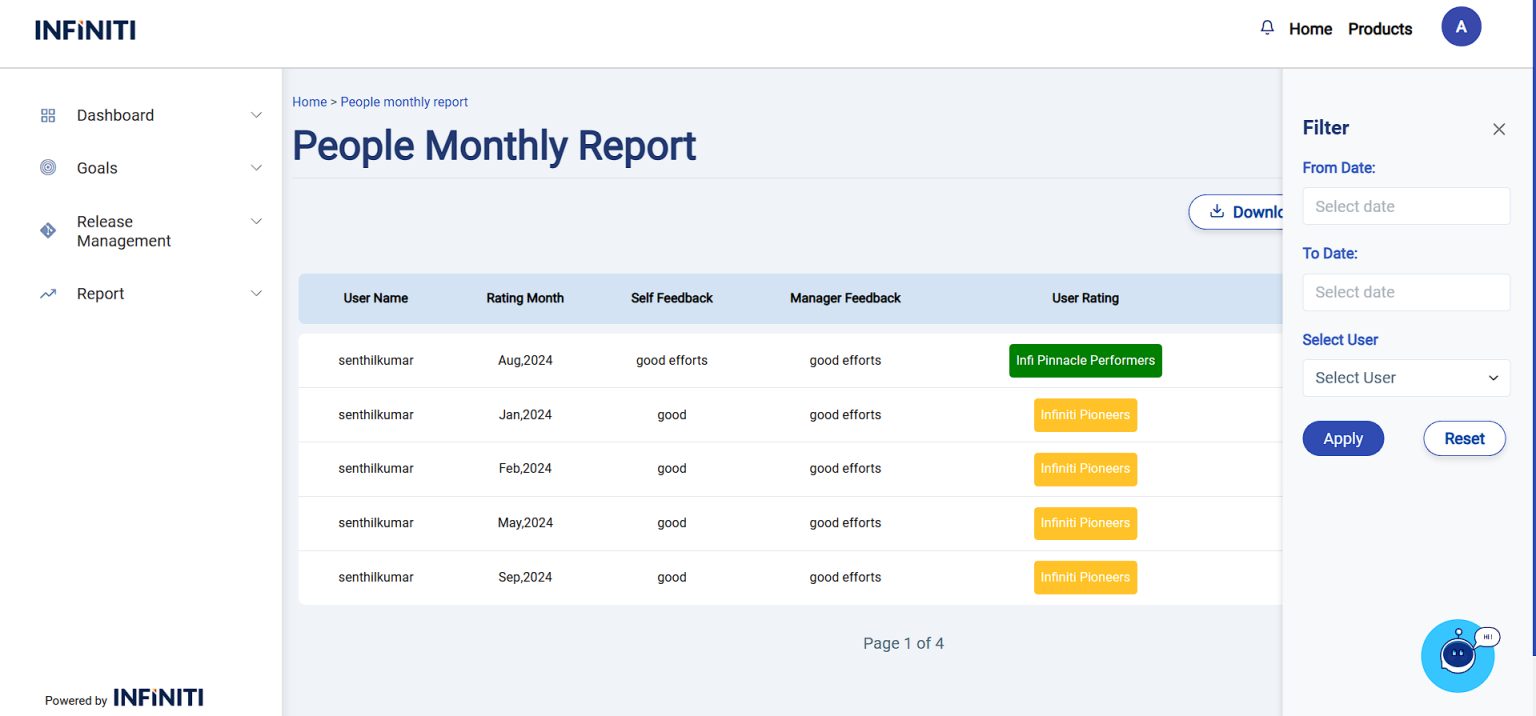Expand the Dashboard sidebar section
Viewport: 1536px width, 716px height.
256,115
